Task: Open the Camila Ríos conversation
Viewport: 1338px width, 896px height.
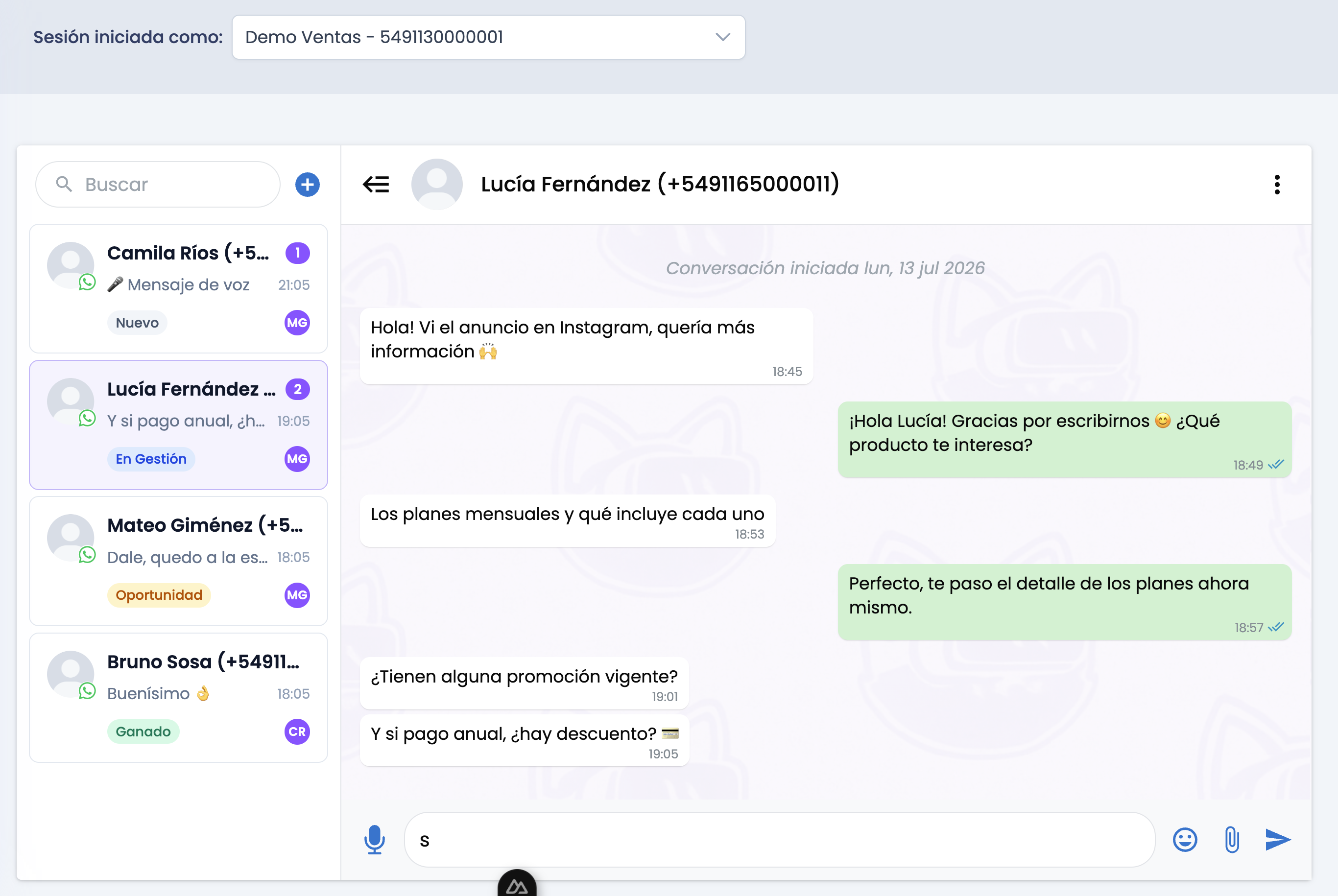Action: pyautogui.click(x=178, y=288)
